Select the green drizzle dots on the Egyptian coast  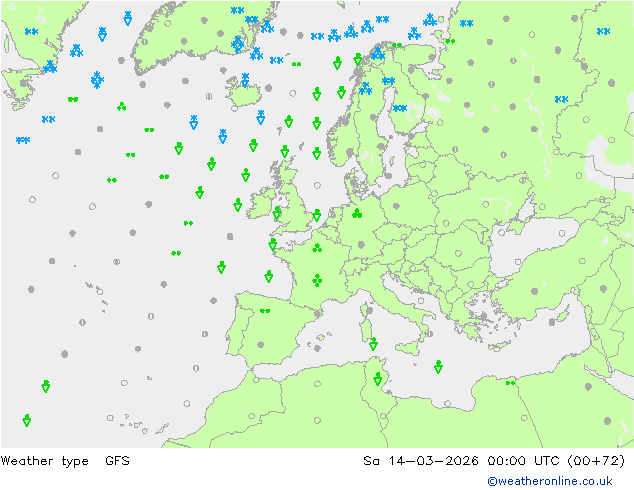(511, 382)
